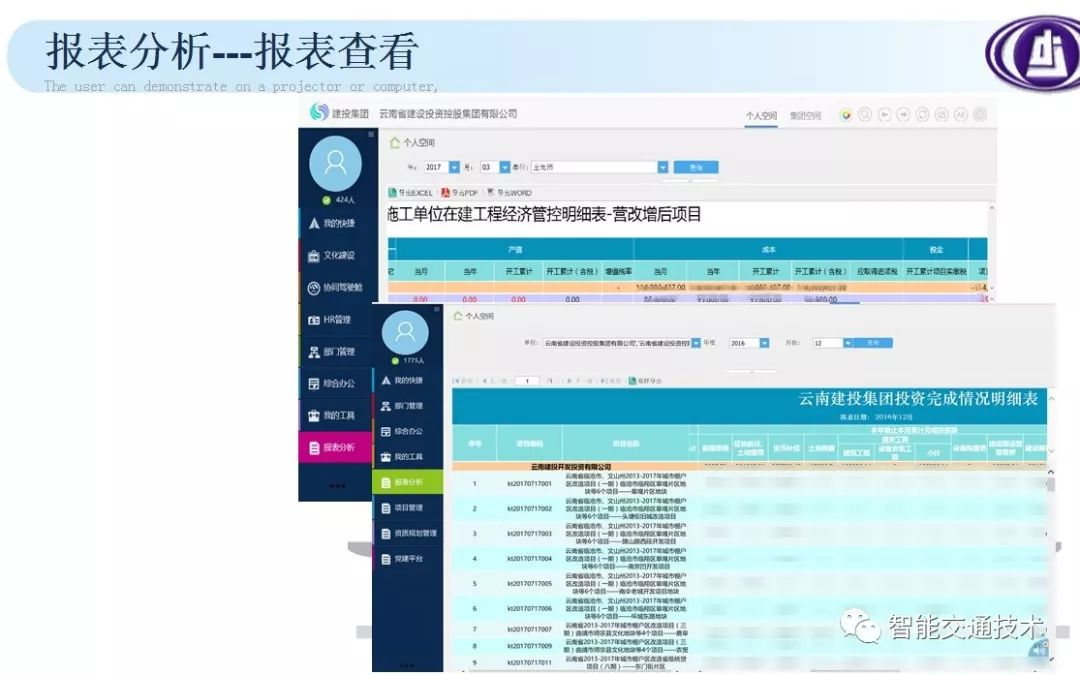Click the home icon beside 个人空间 in back window
The image size is (1080, 675).
point(395,143)
